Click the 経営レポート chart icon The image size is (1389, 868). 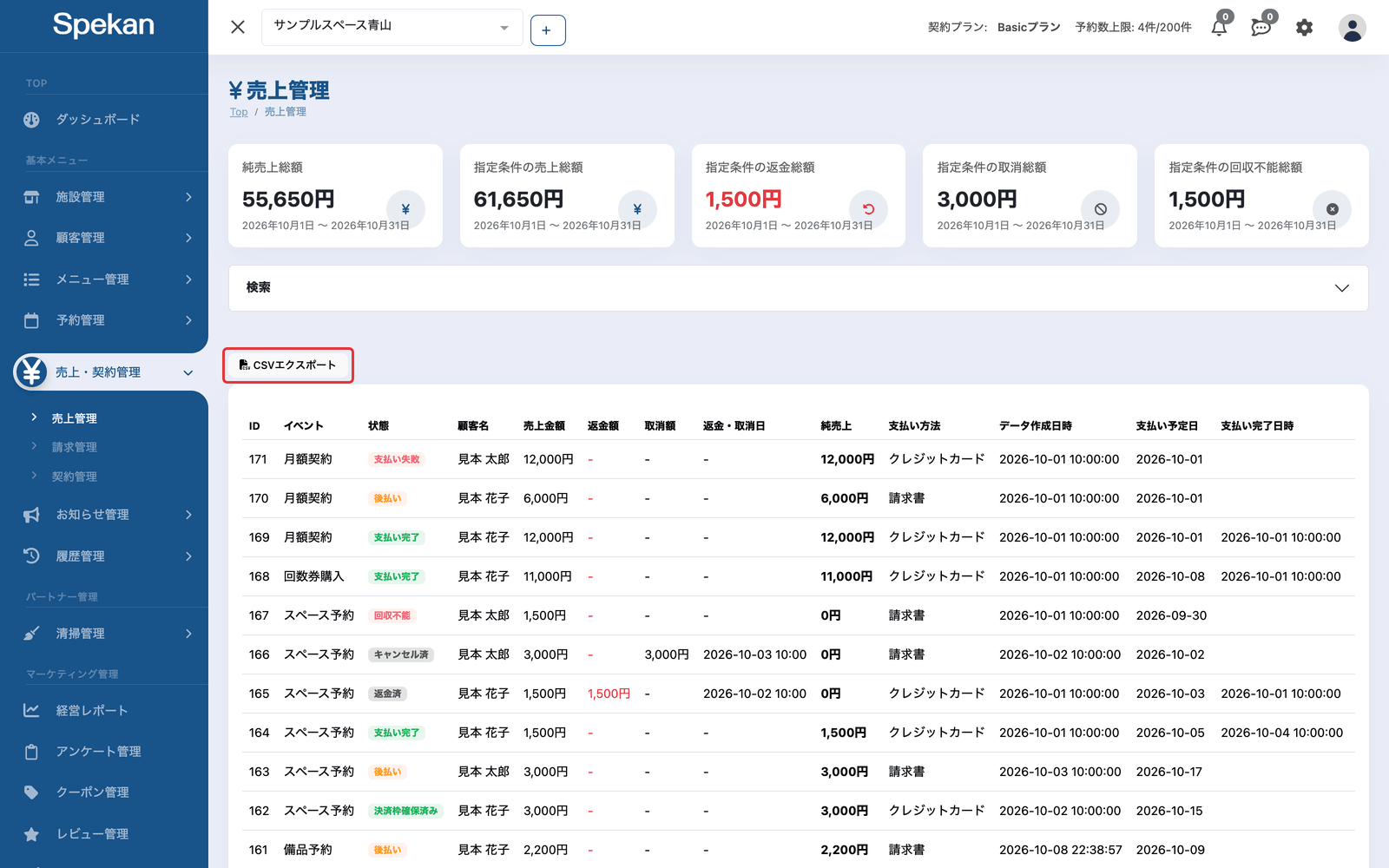(x=31, y=710)
